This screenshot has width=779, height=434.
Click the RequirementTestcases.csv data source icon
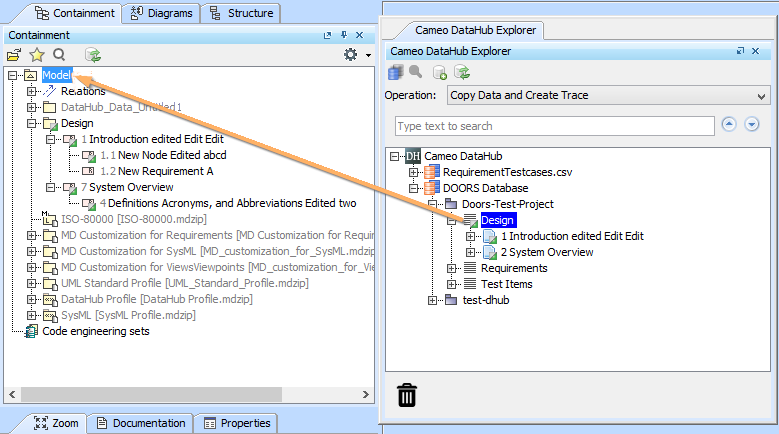[432, 172]
